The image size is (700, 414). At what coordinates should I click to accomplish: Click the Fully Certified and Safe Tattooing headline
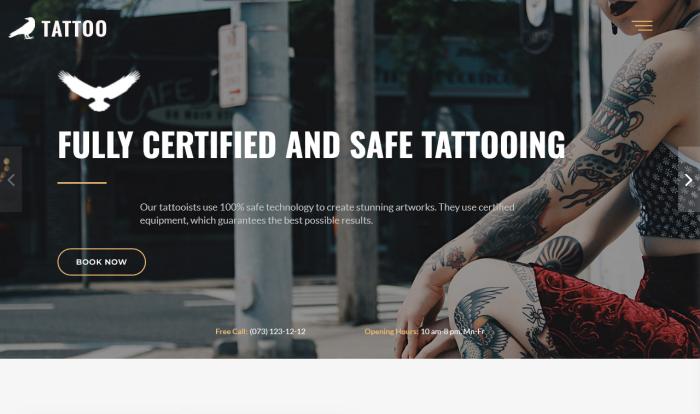(x=312, y=144)
